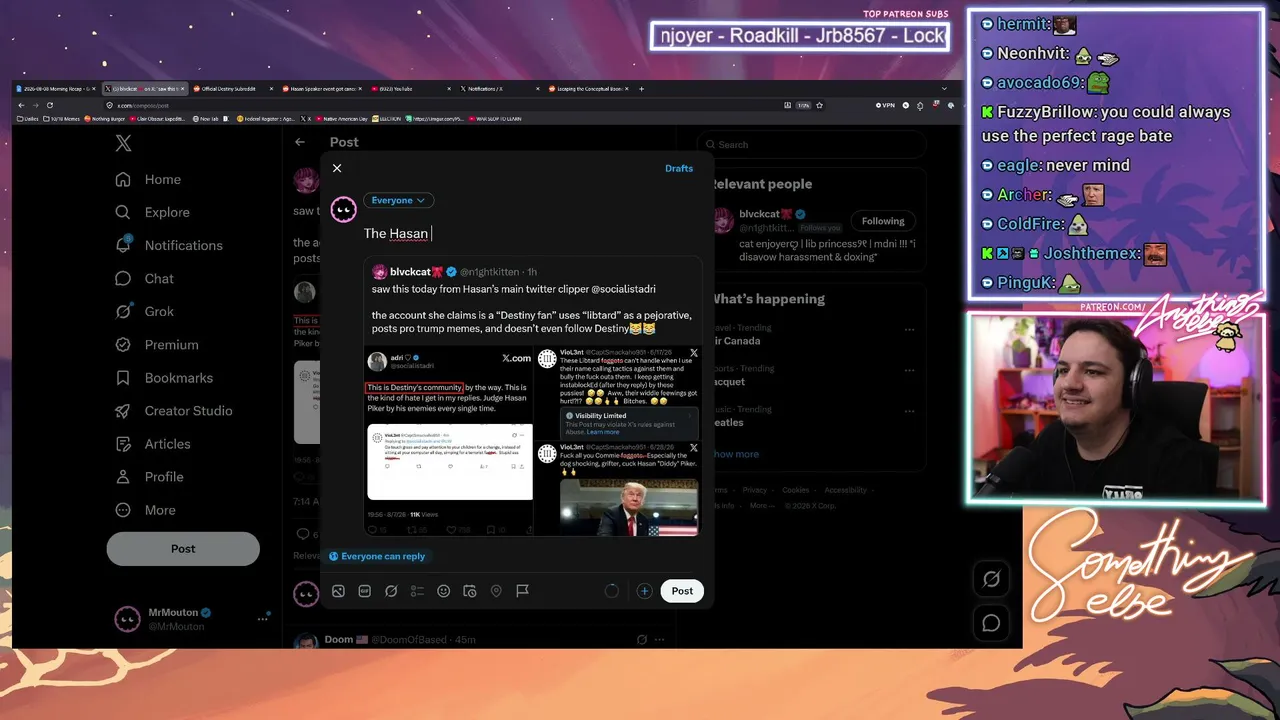The image size is (1280, 720).
Task: Open the GIF picker
Action: 365,591
